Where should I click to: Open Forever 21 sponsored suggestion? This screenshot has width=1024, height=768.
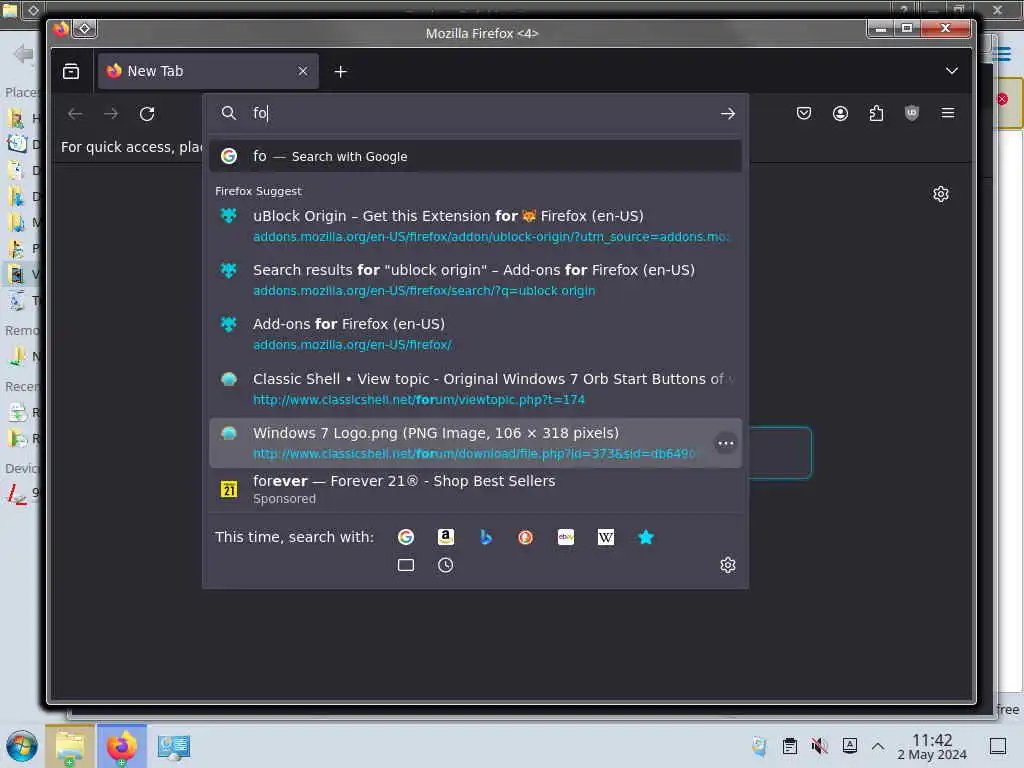coord(475,489)
